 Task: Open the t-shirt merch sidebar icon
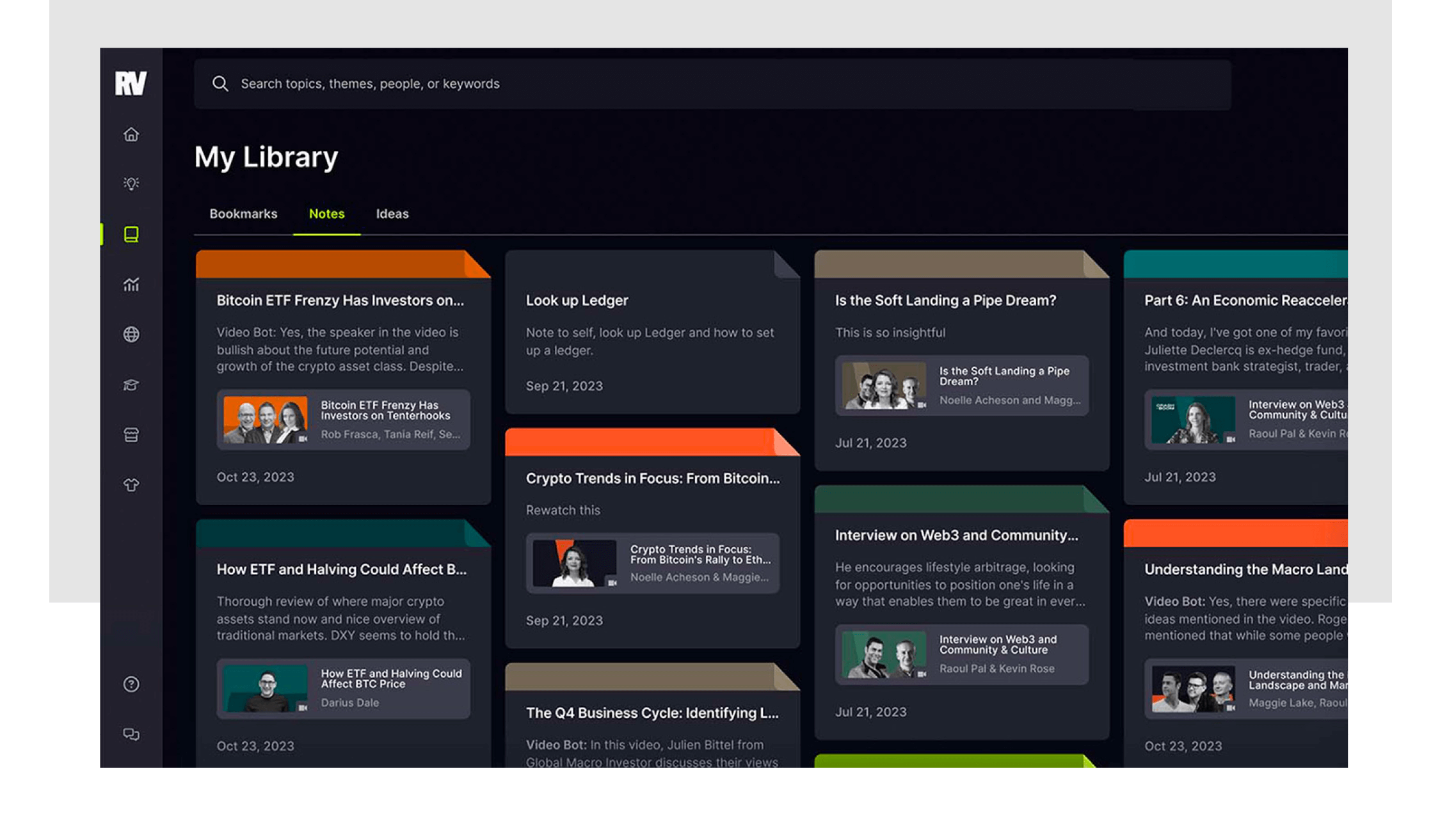click(131, 485)
